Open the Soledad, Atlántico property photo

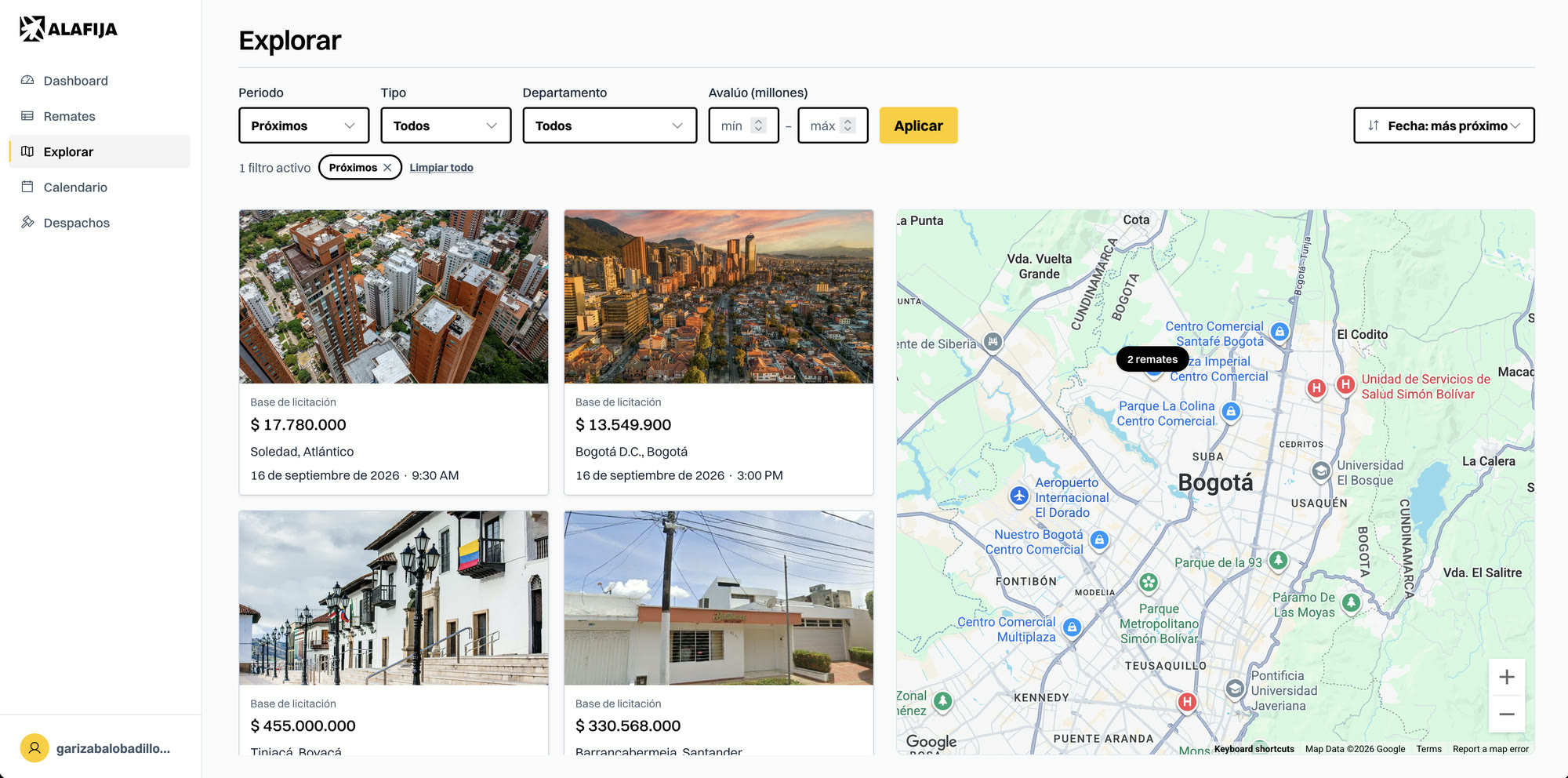(x=394, y=296)
